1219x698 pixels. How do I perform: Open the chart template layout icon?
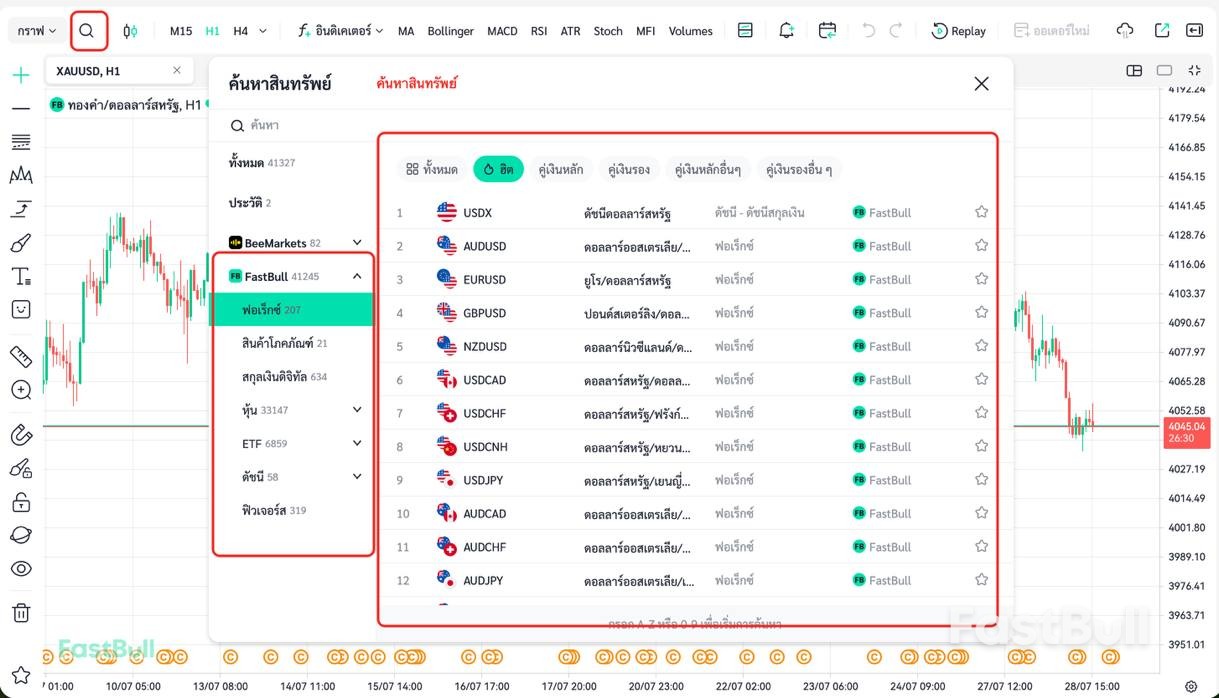(745, 31)
